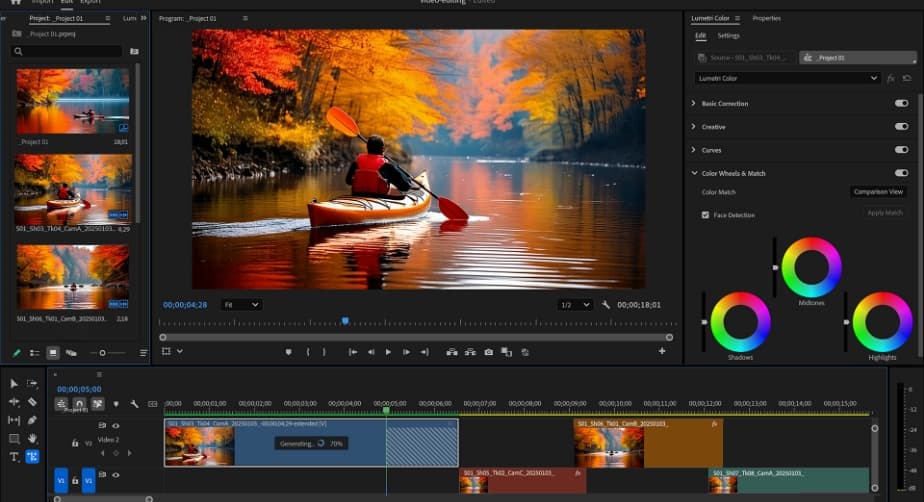Click the Midtones color wheel

click(x=811, y=267)
